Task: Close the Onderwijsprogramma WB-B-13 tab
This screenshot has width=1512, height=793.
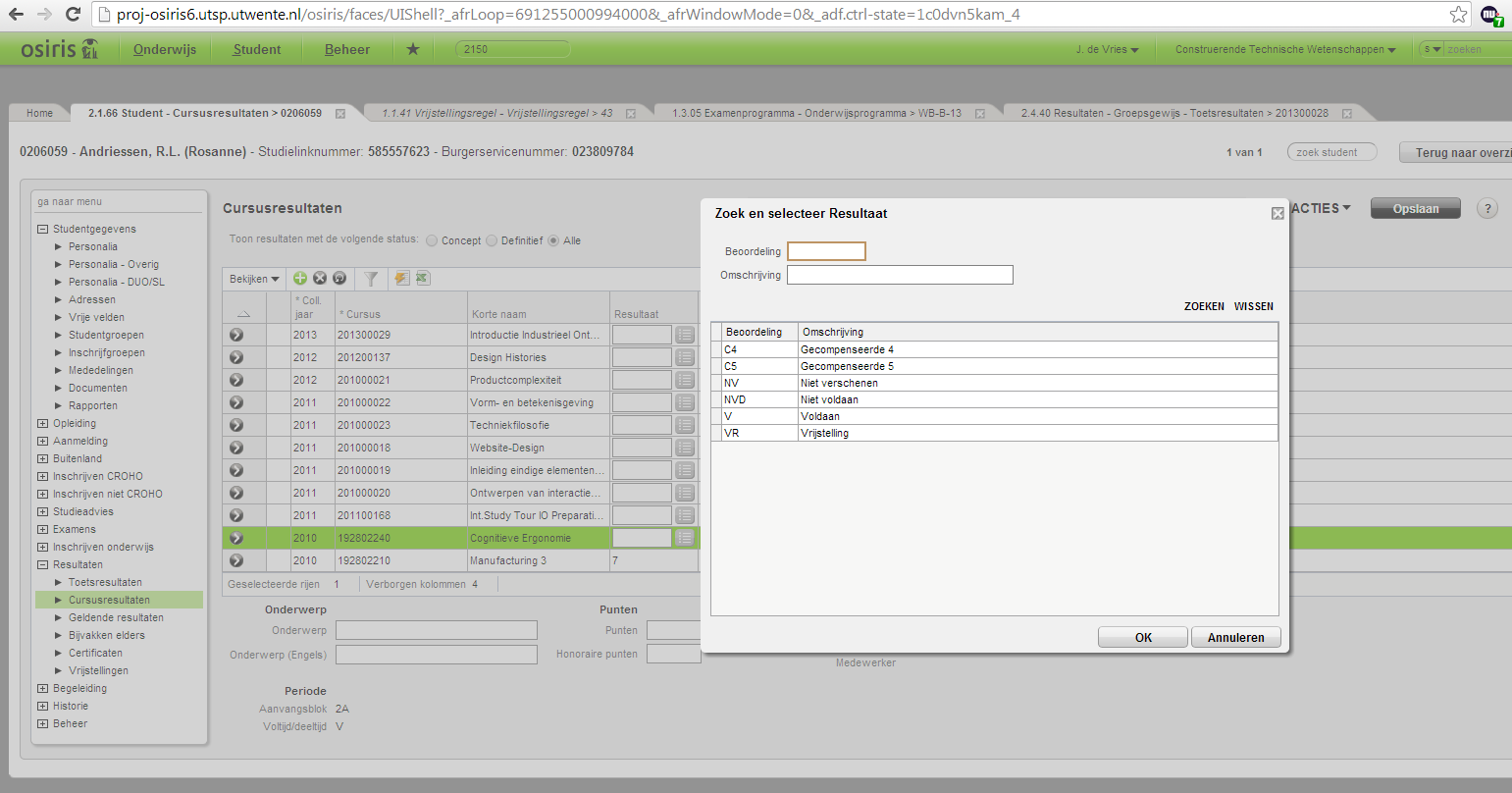Action: pos(980,114)
